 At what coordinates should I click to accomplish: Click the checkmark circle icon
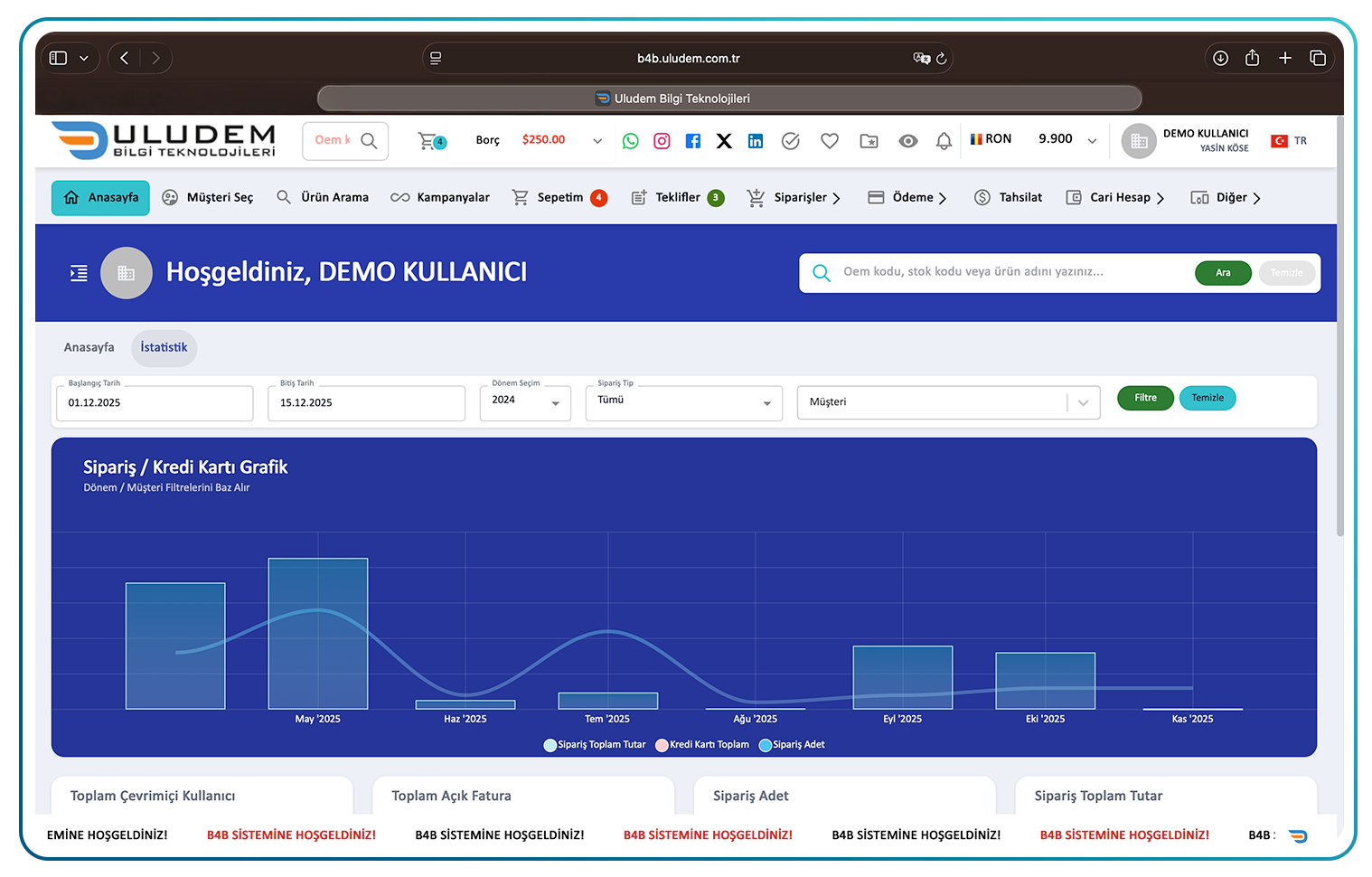tap(791, 141)
